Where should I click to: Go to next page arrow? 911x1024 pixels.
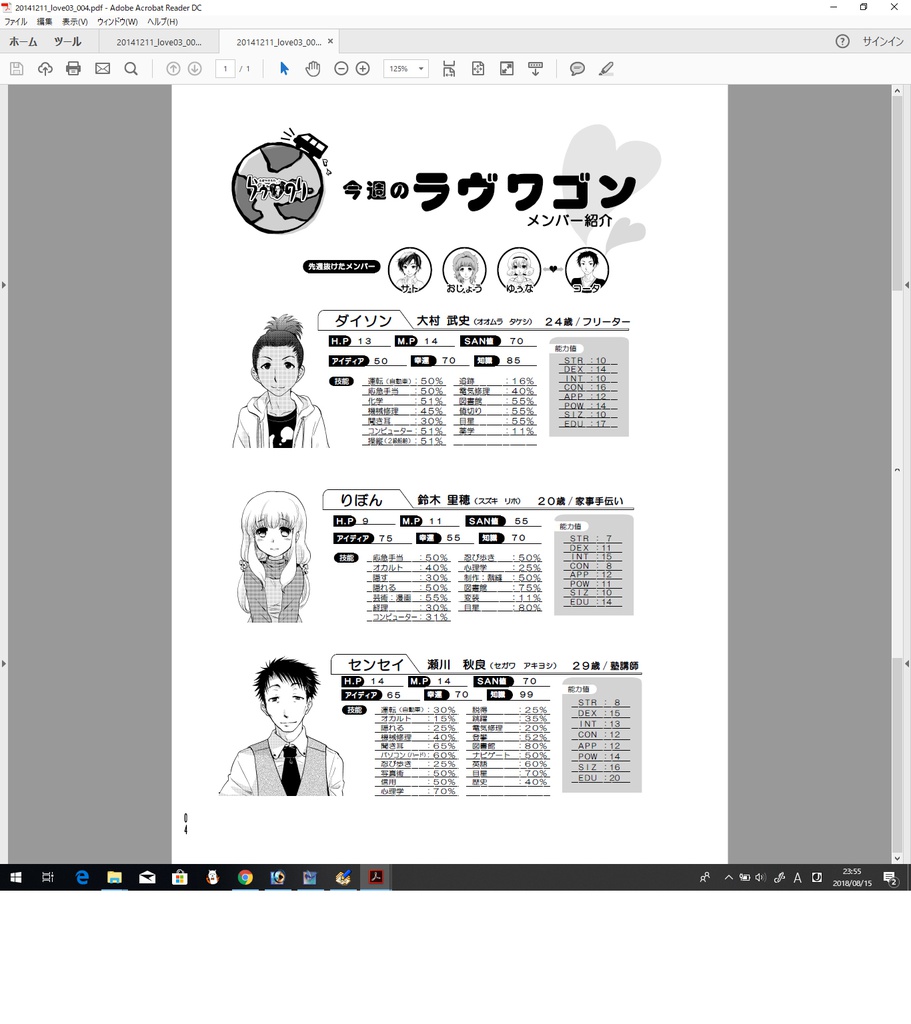pos(195,69)
